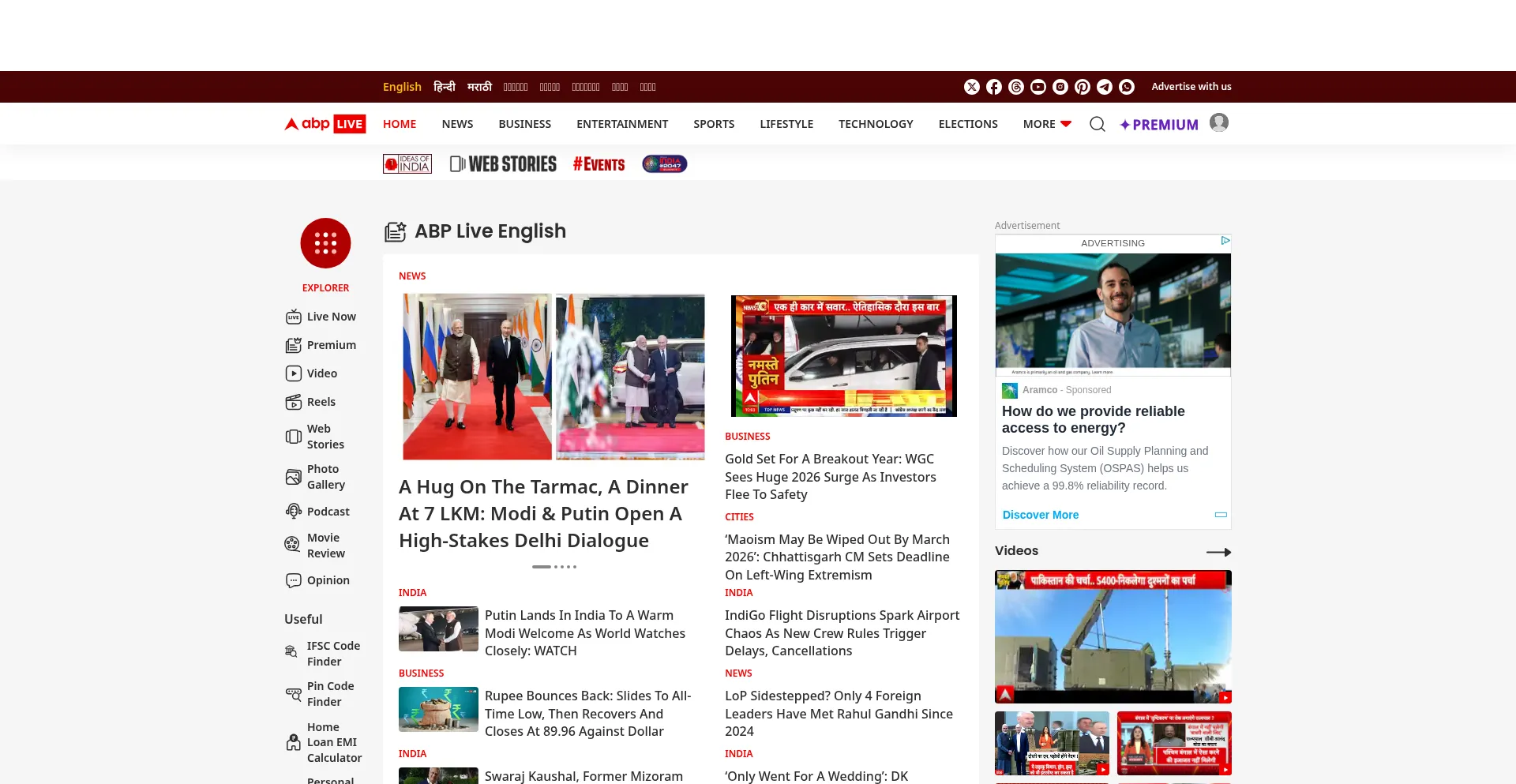Click the search magnifier icon
1516x784 pixels.
pyautogui.click(x=1097, y=124)
